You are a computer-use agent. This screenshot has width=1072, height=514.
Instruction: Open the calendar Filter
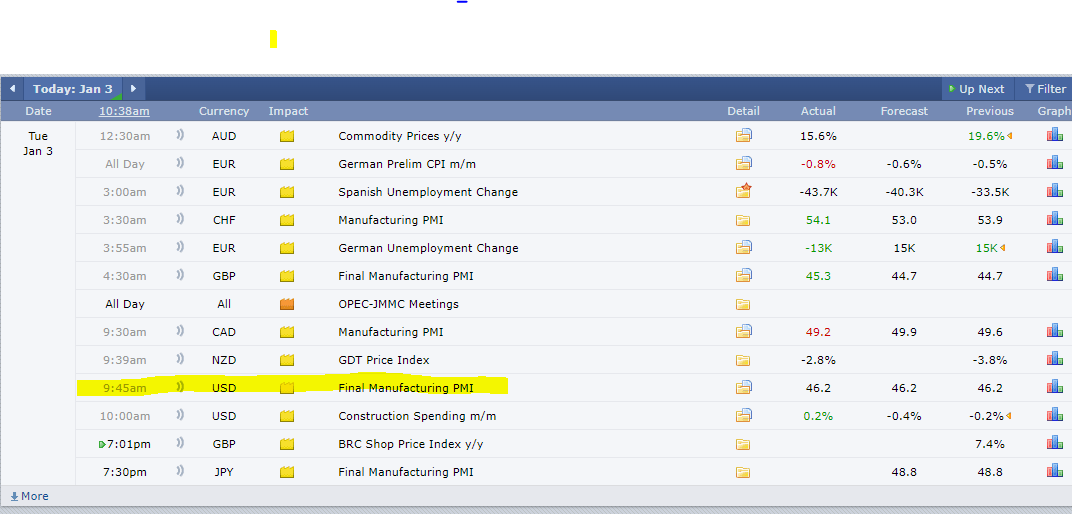(x=1045, y=89)
